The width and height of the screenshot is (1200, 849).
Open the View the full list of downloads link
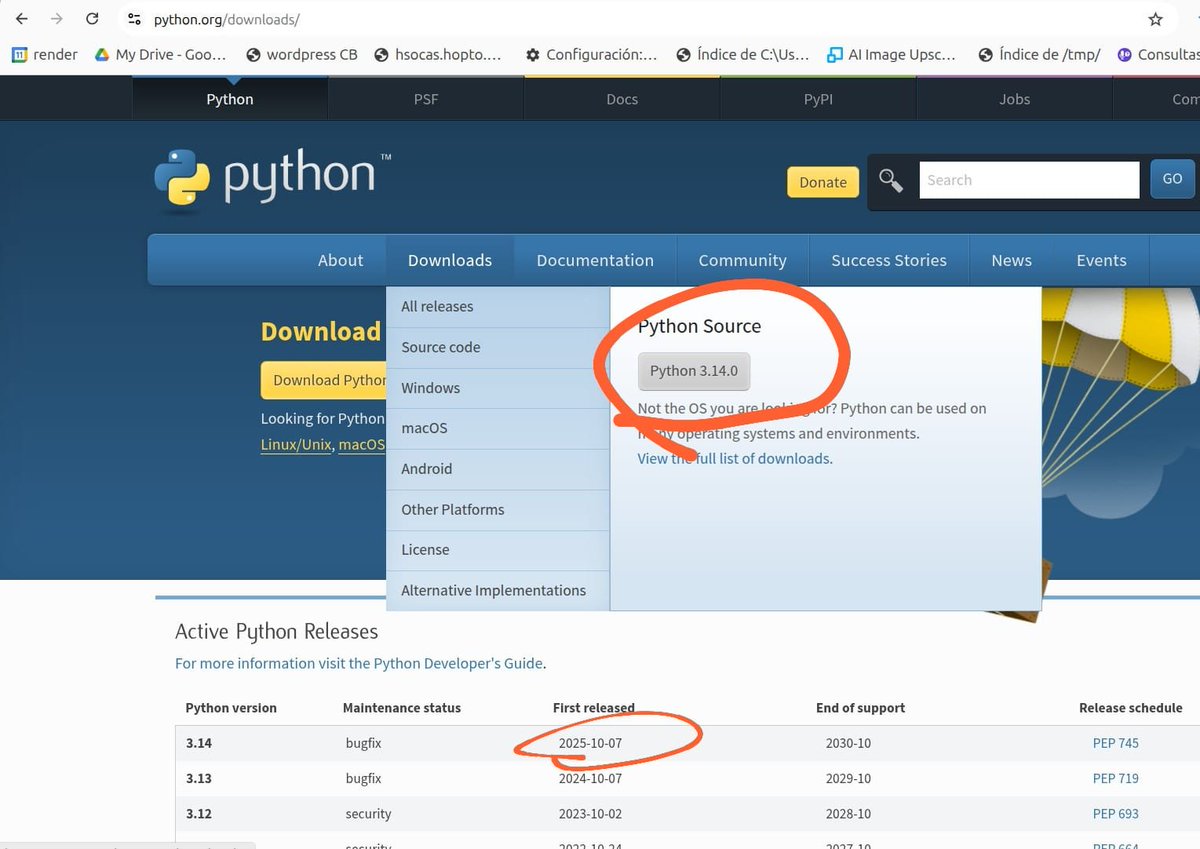(734, 458)
